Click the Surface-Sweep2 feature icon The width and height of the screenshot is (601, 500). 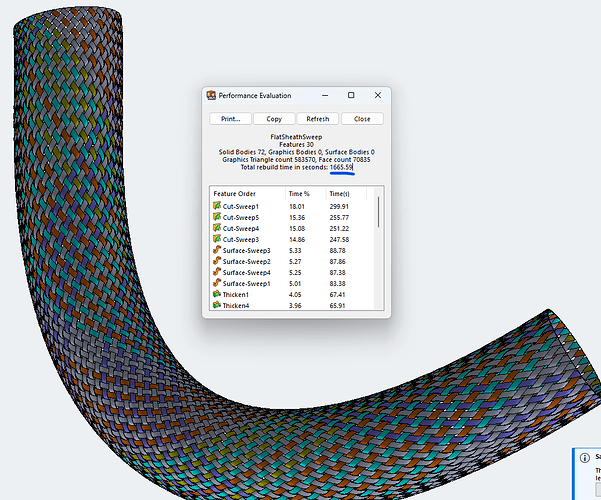click(217, 262)
